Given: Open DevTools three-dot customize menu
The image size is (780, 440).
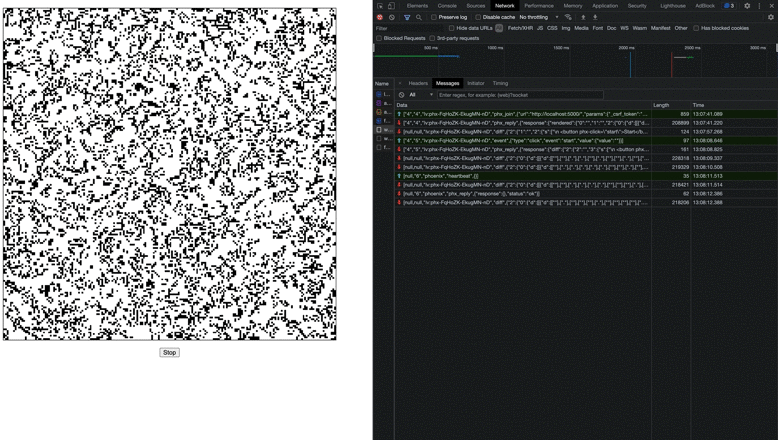Looking at the screenshot, I should pyautogui.click(x=759, y=6).
